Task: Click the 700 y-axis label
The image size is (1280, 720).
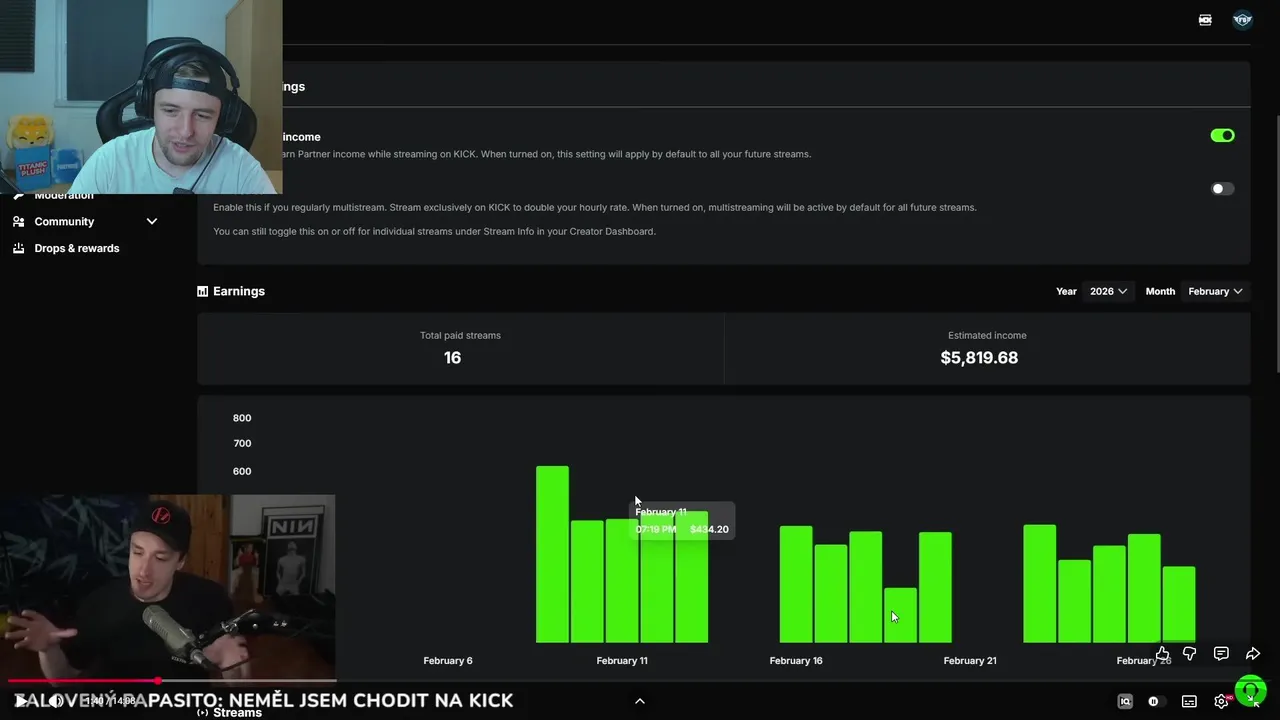Action: pyautogui.click(x=242, y=443)
